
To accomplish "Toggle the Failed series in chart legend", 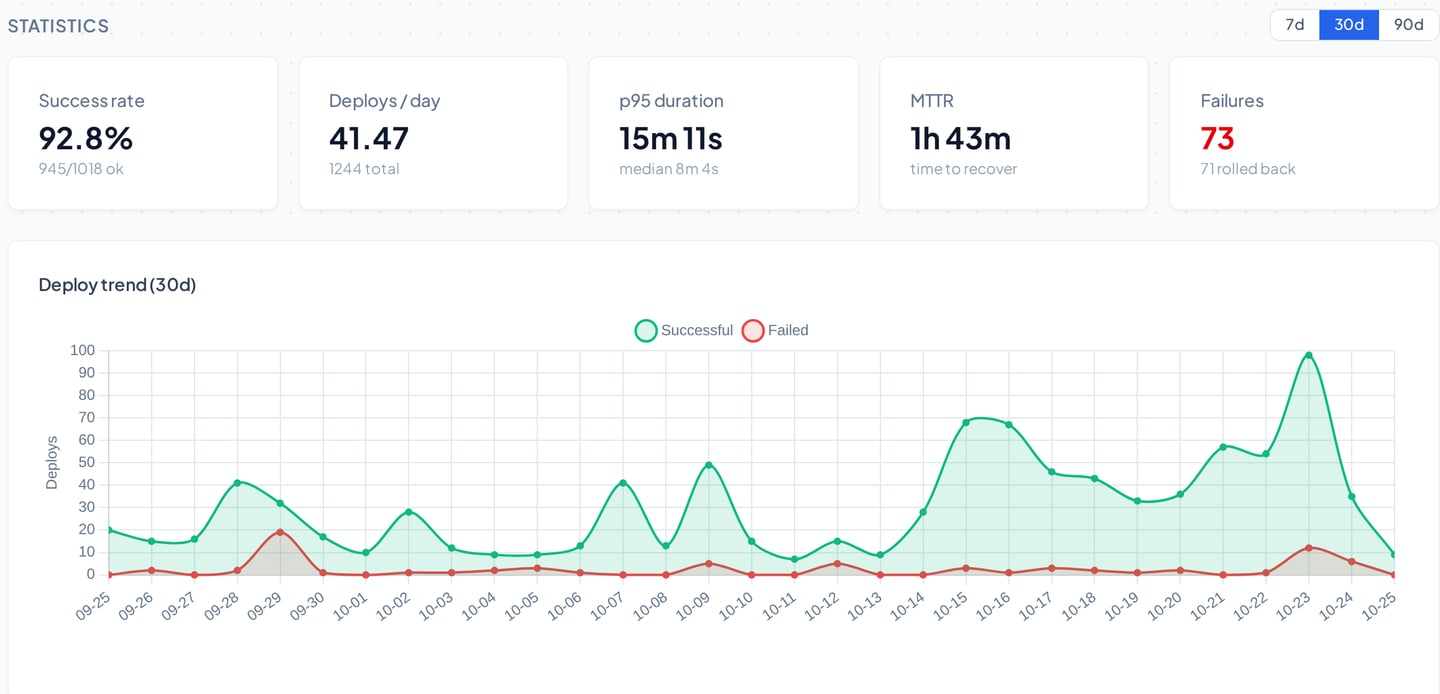I will 776,330.
